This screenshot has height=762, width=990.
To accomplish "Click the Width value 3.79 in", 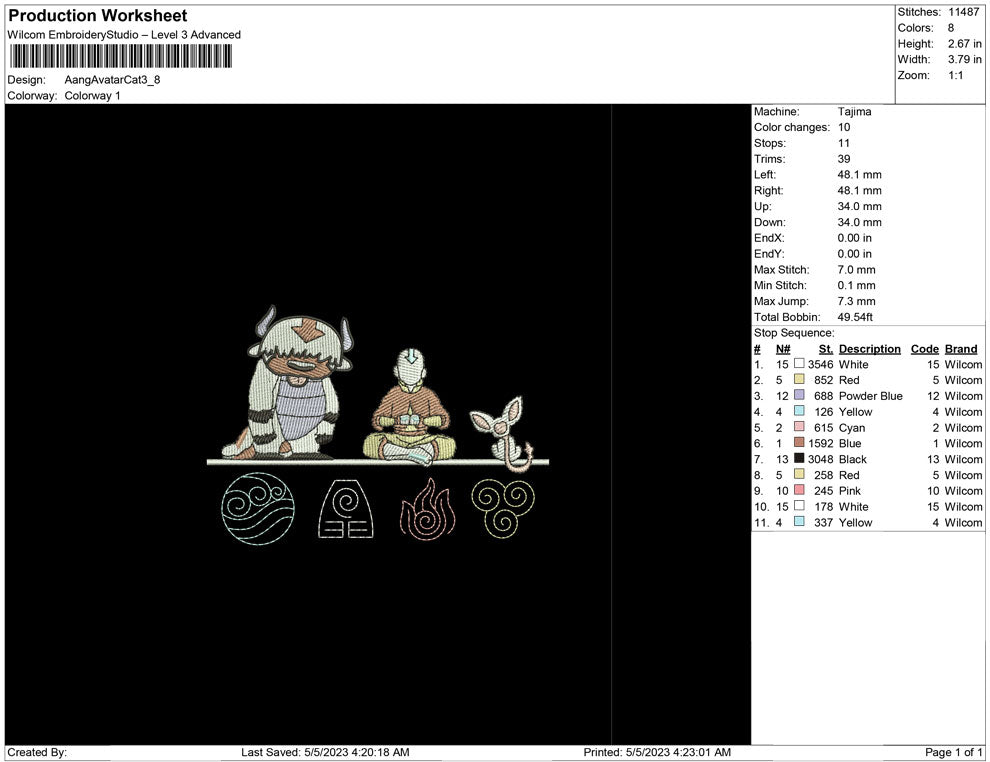I will click(965, 59).
